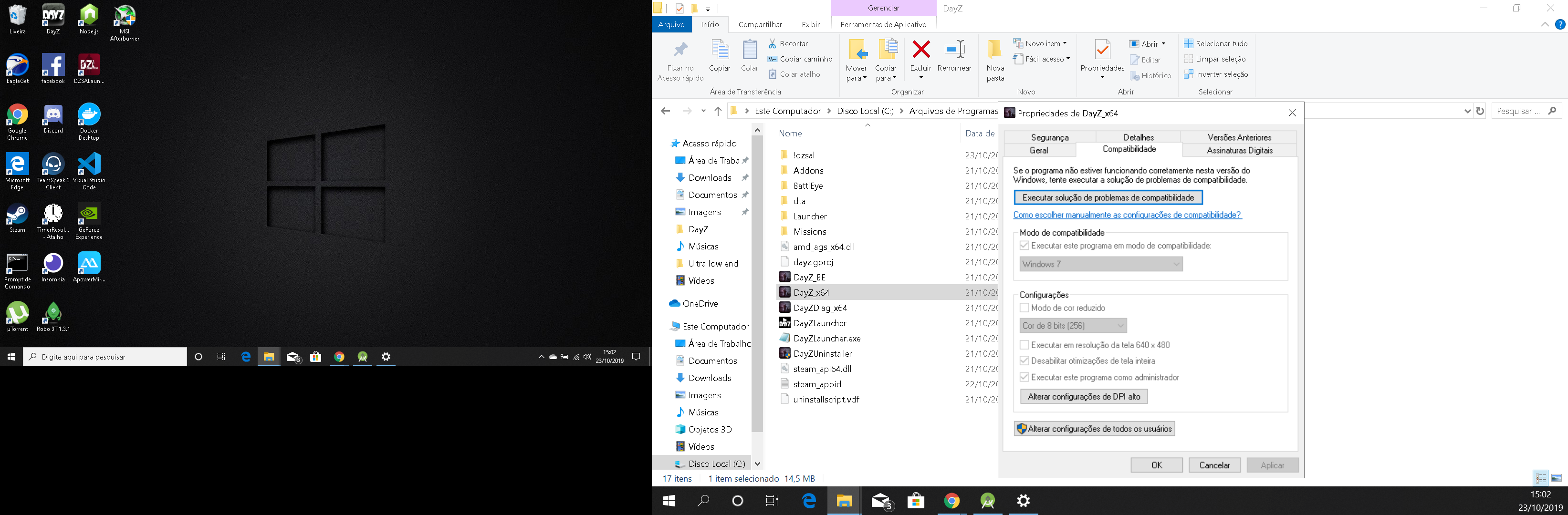Image resolution: width=1568 pixels, height=515 pixels.
Task: Toggle Desabilitar otimizações de tela inteira
Action: point(1024,360)
